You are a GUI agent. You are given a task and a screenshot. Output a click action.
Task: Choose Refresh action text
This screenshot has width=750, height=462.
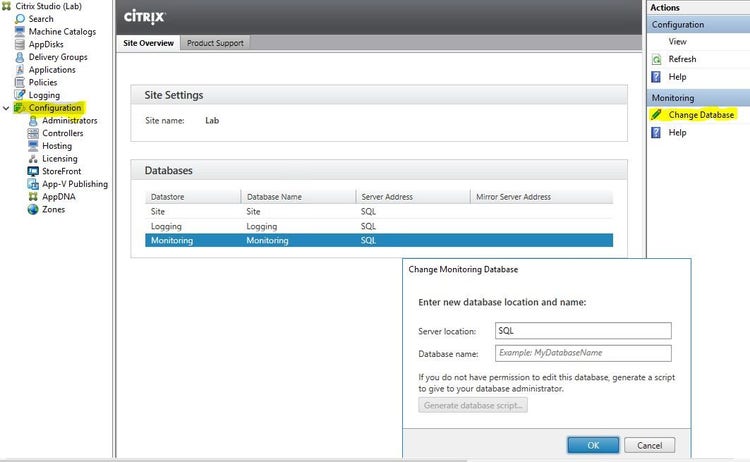682,59
